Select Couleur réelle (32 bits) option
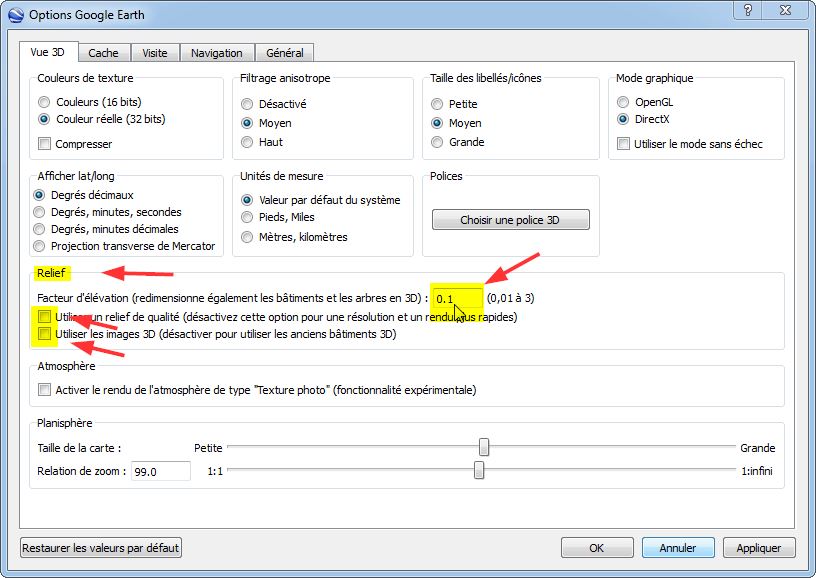The image size is (816, 578). pyautogui.click(x=101, y=119)
